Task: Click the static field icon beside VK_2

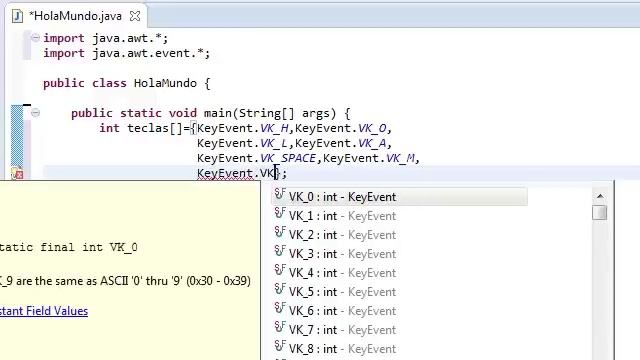Action: [x=280, y=232]
